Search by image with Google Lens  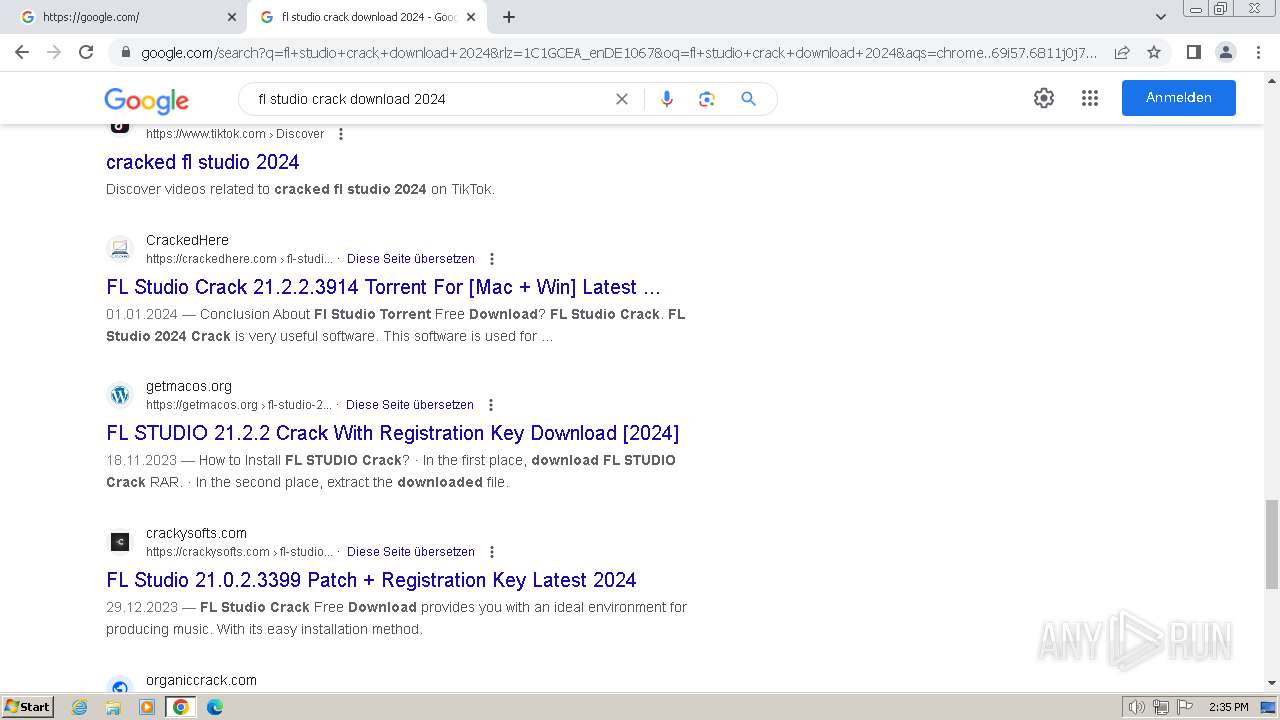pos(707,99)
